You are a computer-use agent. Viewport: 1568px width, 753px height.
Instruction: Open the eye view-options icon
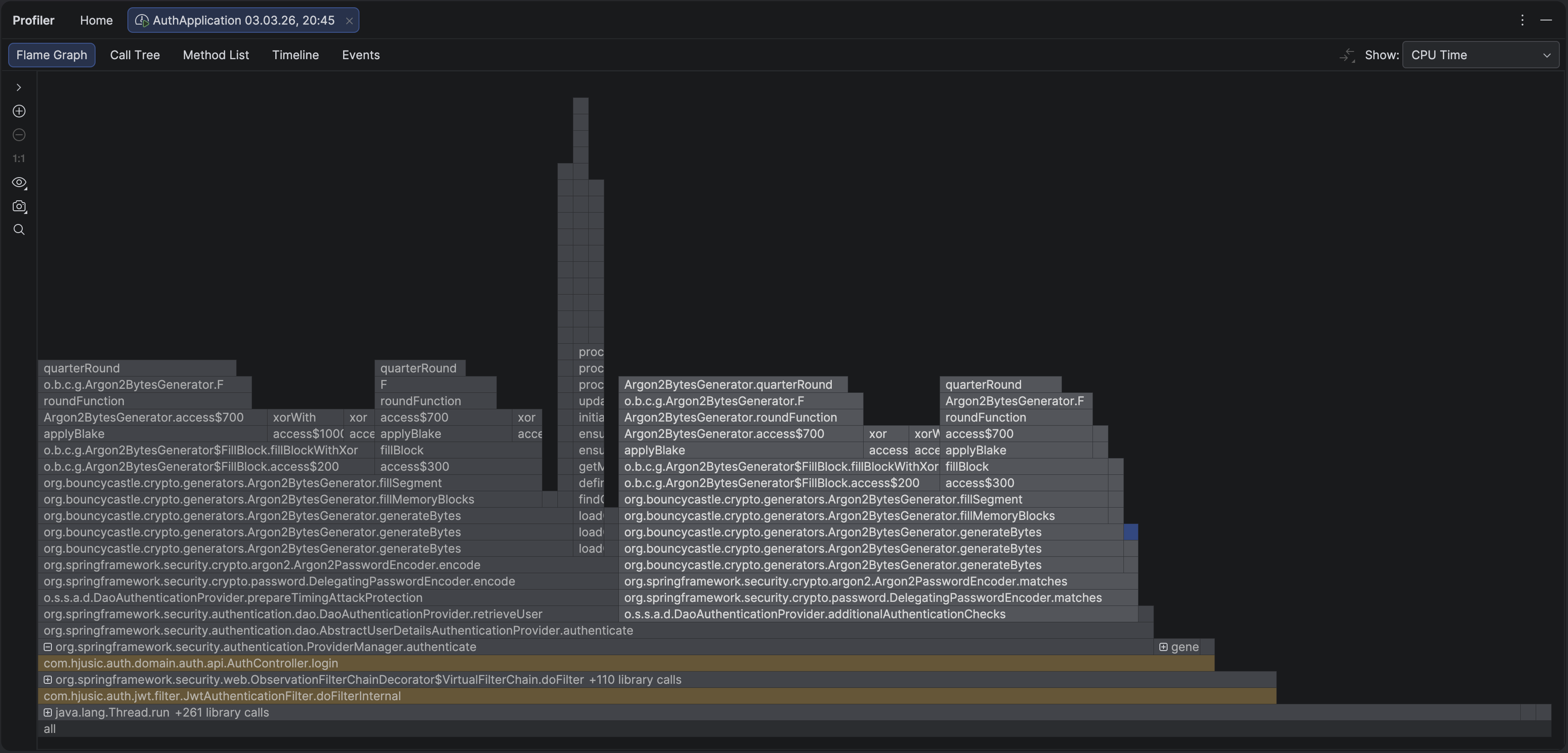point(19,183)
